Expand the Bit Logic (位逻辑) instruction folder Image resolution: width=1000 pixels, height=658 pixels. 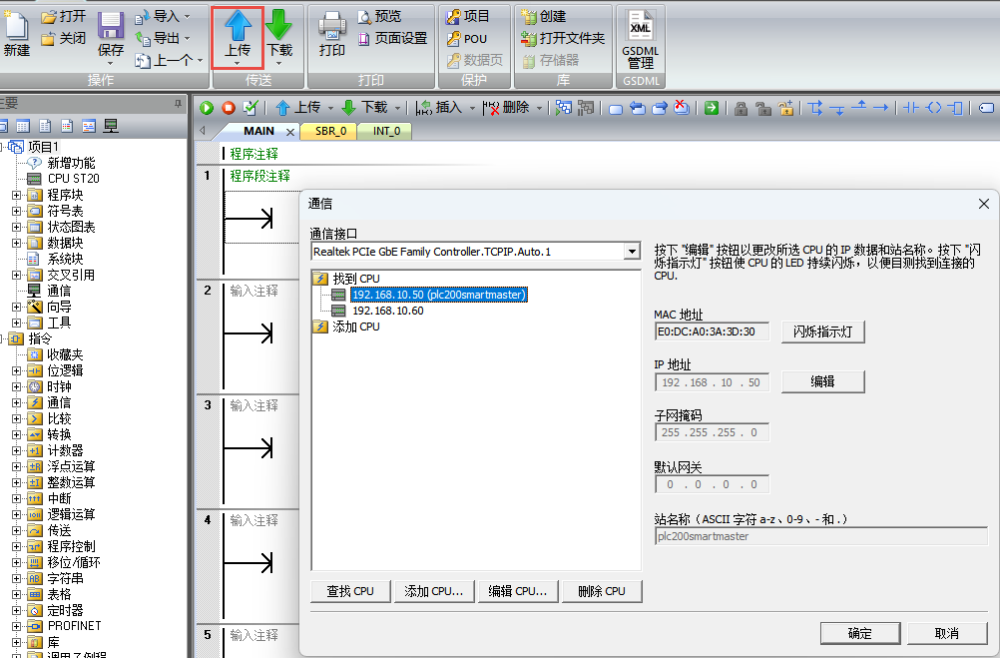(x=16, y=371)
